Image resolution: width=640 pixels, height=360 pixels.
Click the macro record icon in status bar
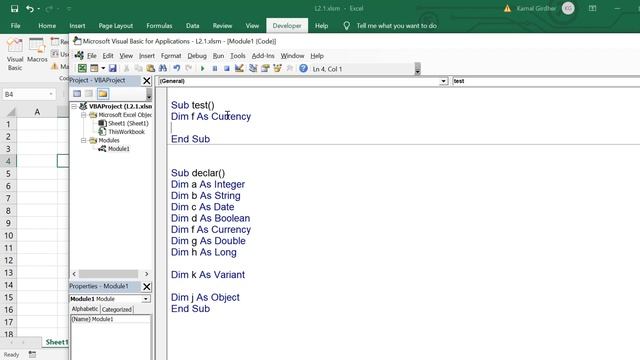pyautogui.click(x=32, y=354)
